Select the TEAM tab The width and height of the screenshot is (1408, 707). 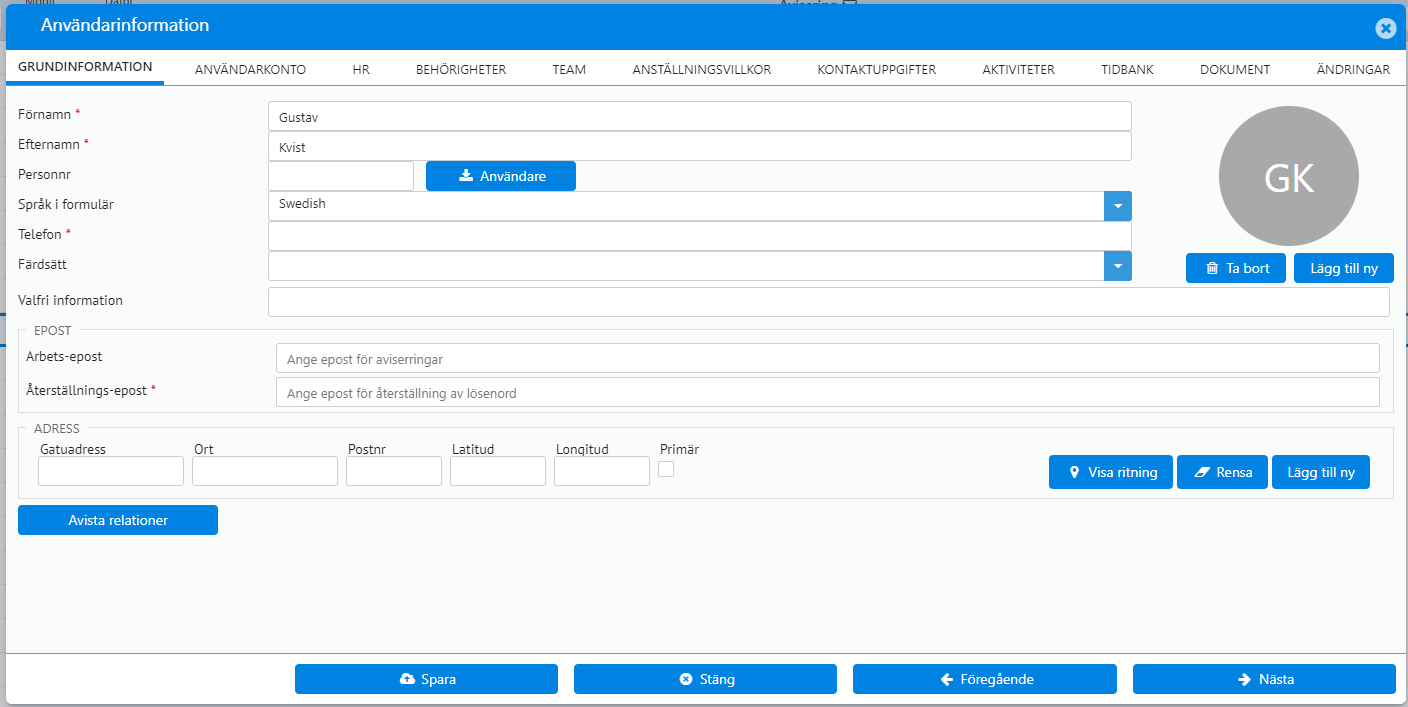[x=569, y=69]
